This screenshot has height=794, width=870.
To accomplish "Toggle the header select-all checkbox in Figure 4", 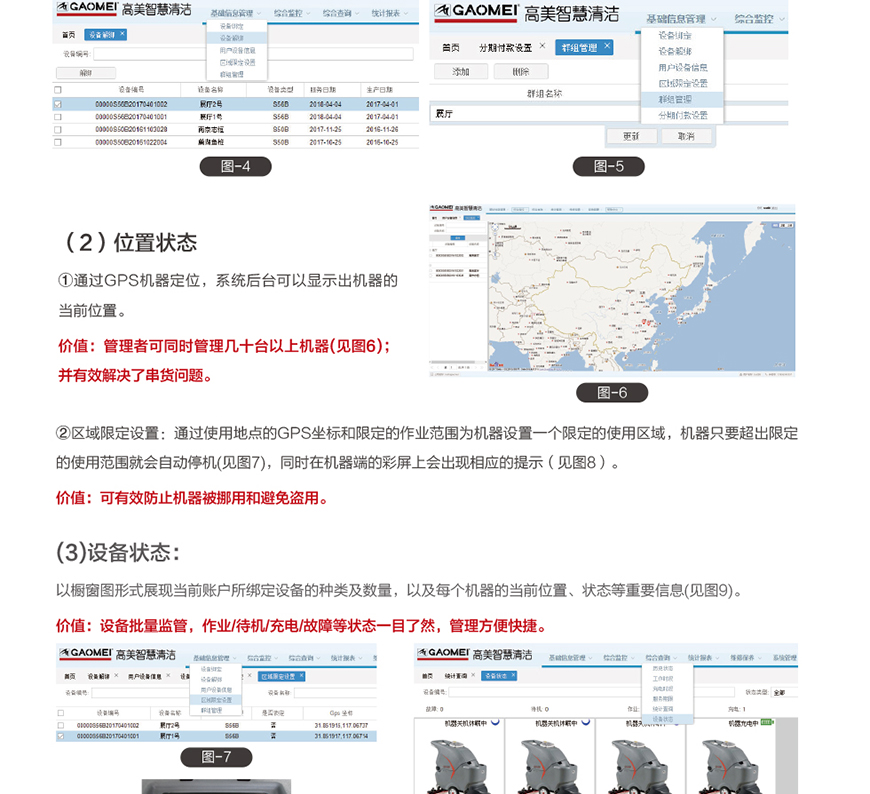I will point(58,89).
